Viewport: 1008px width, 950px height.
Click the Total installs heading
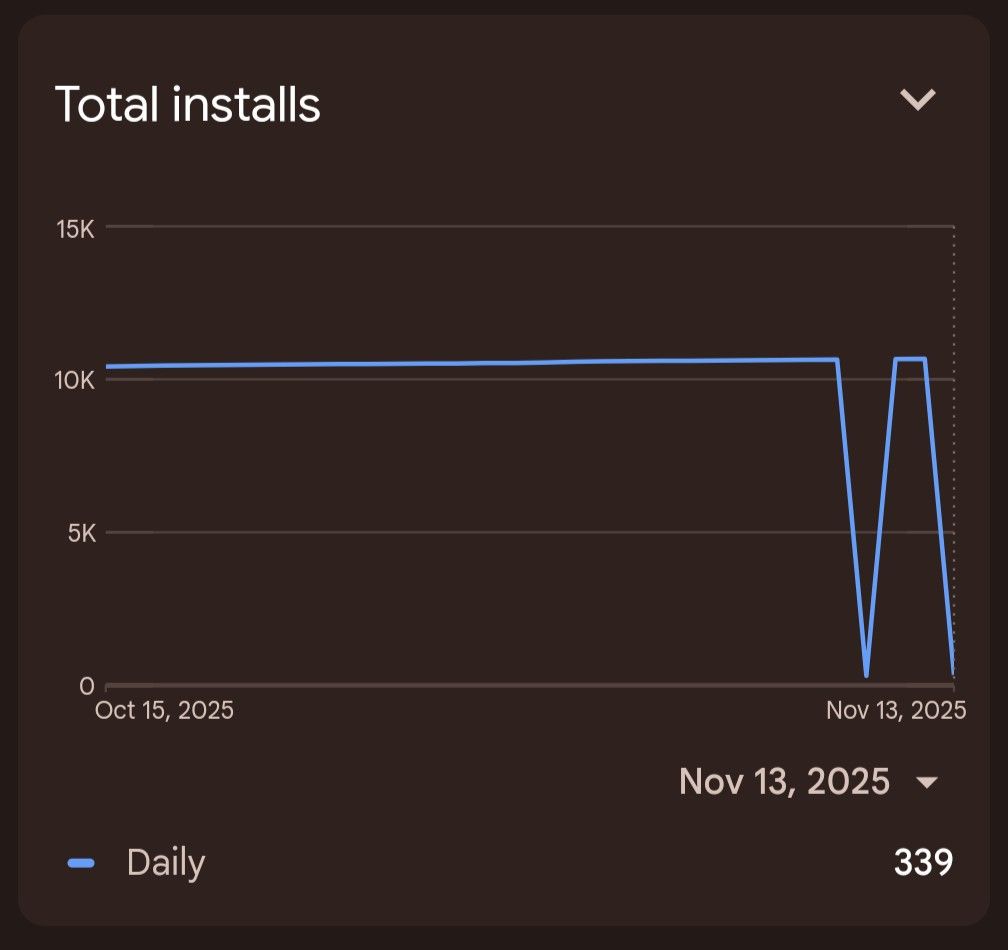(187, 104)
